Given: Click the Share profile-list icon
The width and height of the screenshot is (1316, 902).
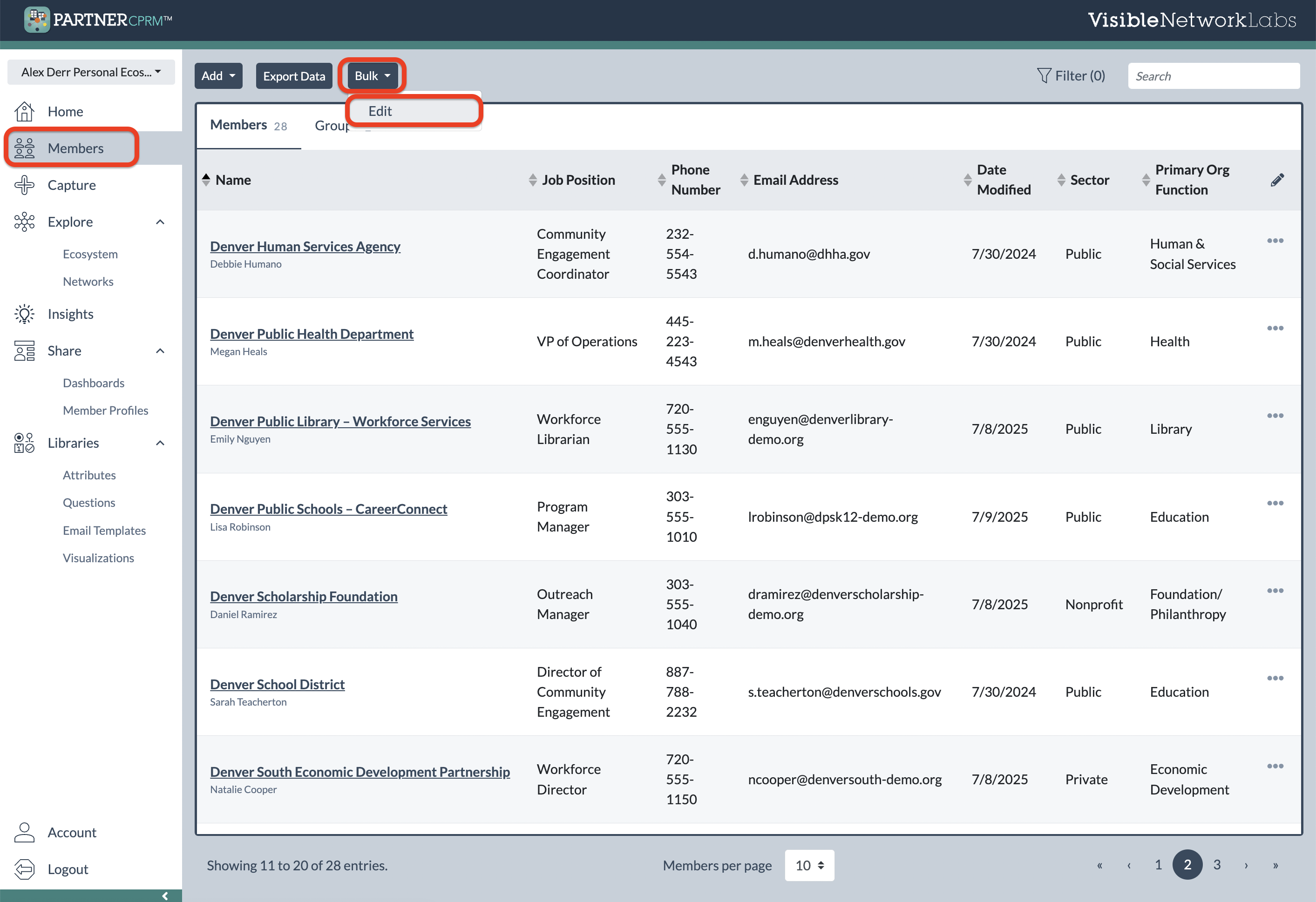Looking at the screenshot, I should [x=24, y=351].
